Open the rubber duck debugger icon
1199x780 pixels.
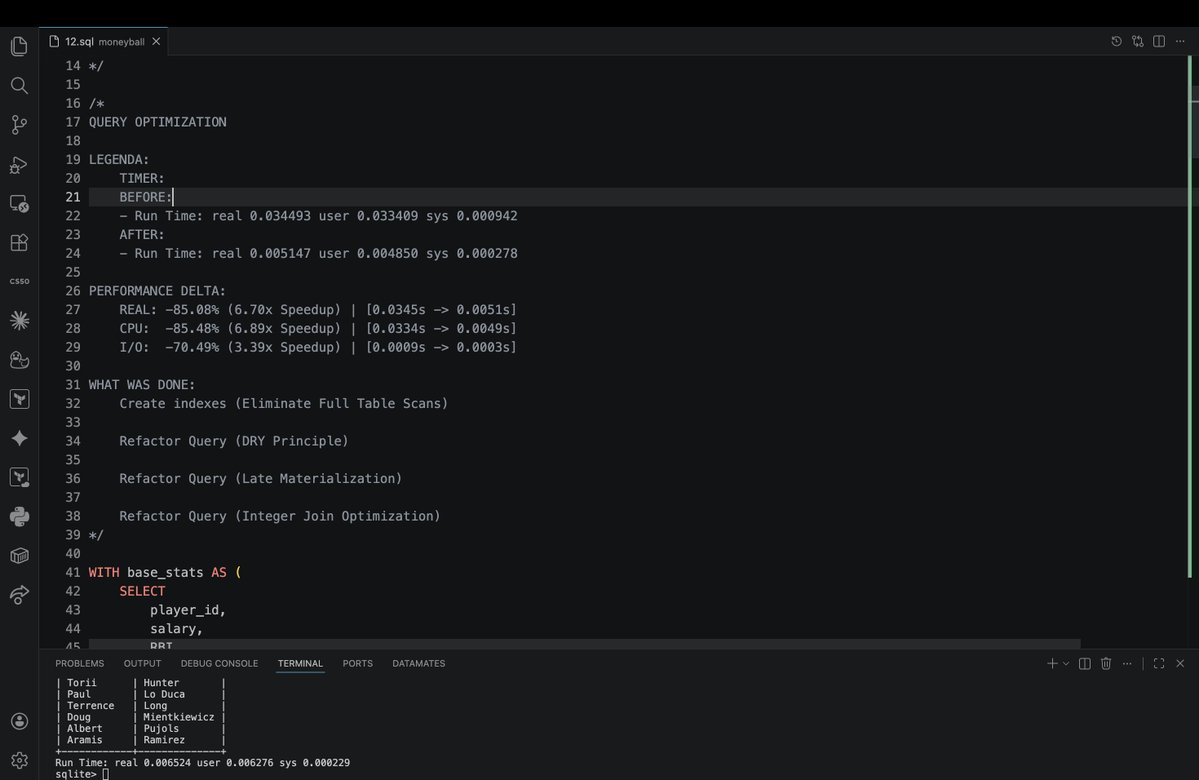19,359
